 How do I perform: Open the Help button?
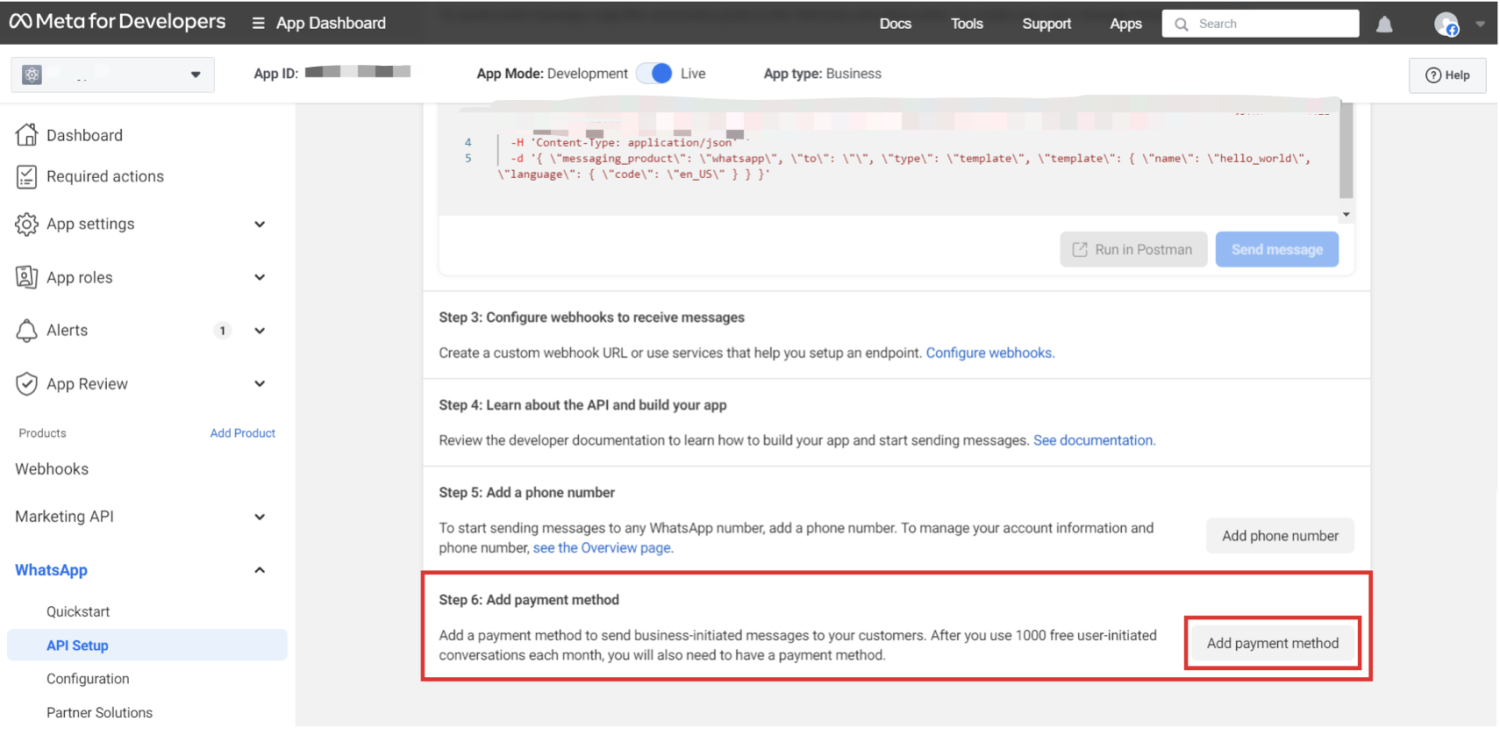click(1447, 75)
